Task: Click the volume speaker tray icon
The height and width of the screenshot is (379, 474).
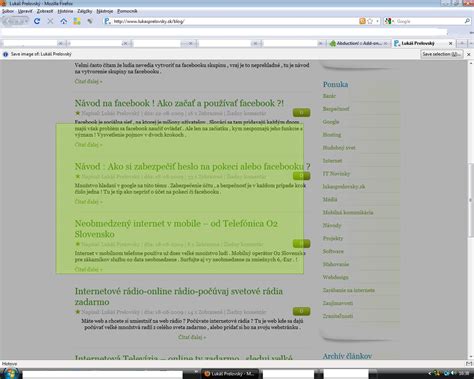Action: click(453, 373)
